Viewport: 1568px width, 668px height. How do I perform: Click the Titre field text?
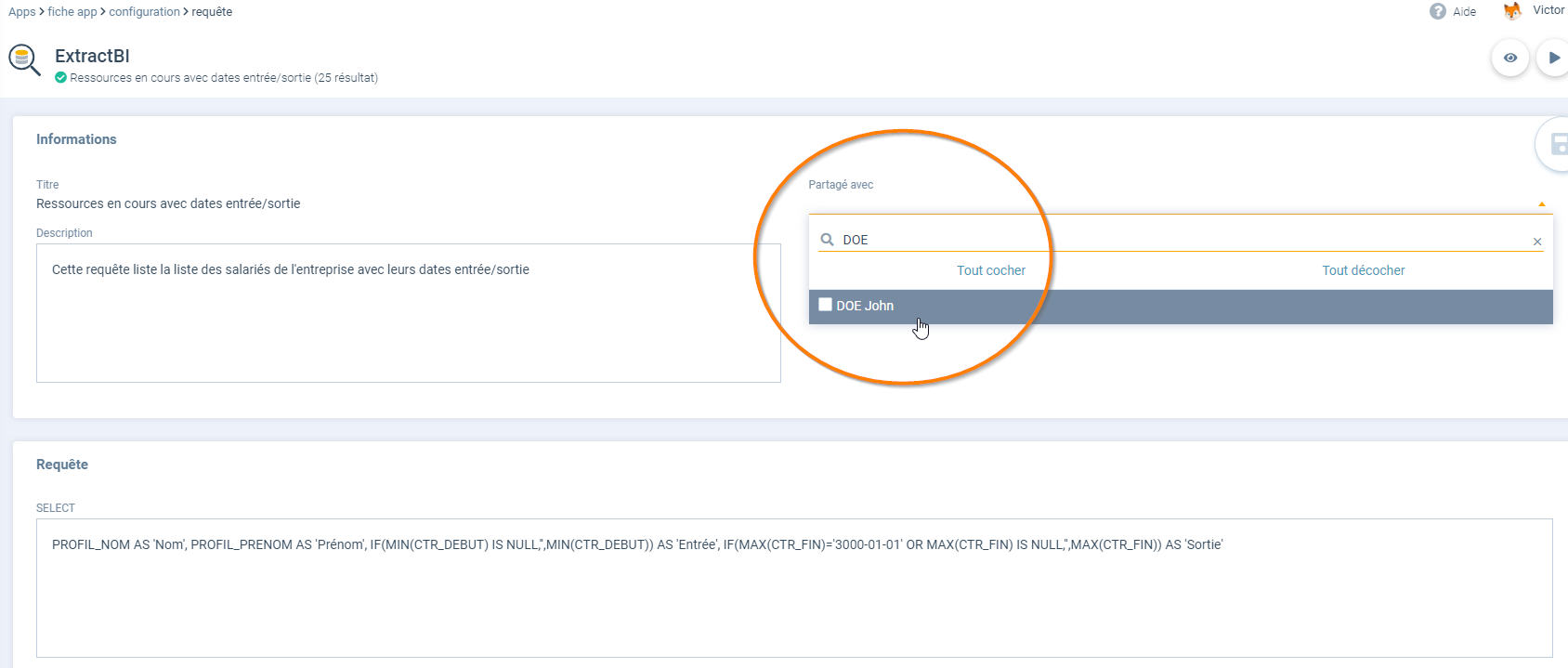(168, 203)
